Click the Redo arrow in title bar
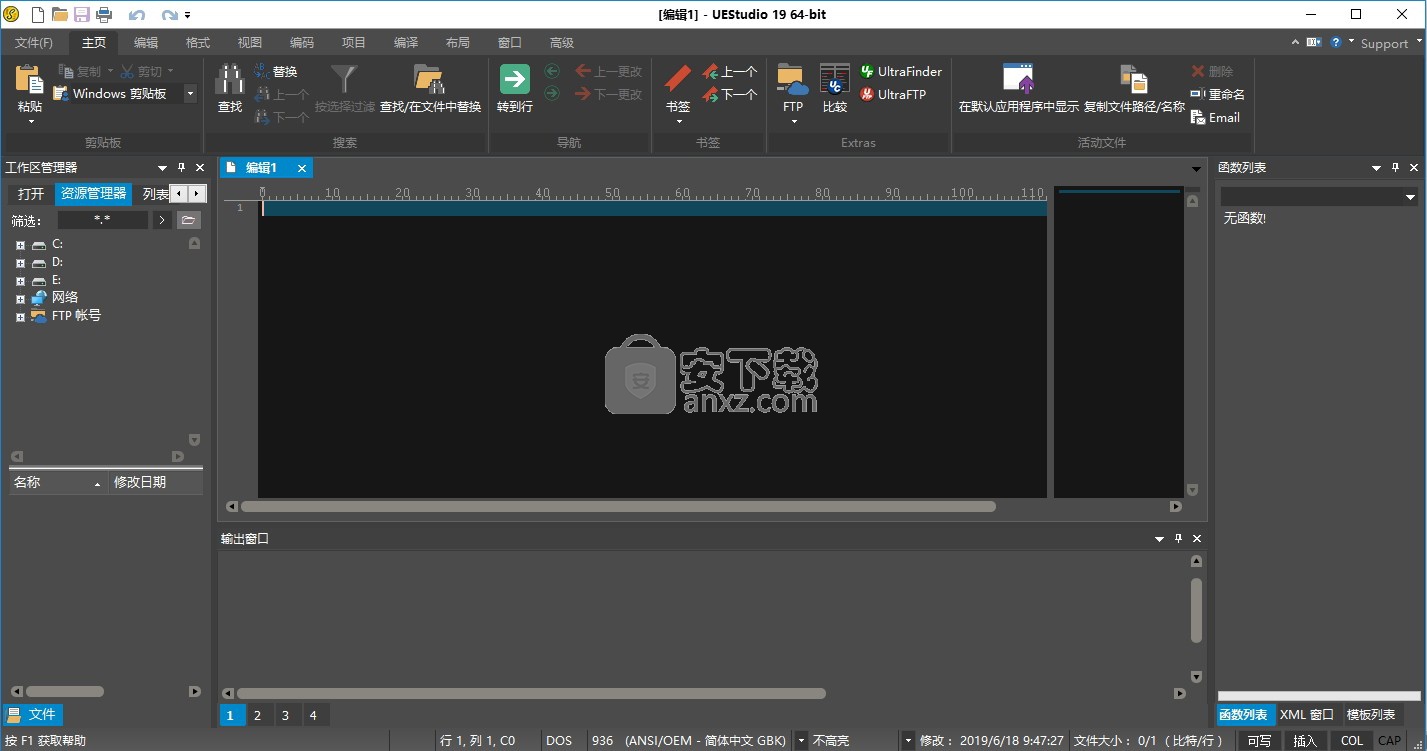Viewport: 1427px width, 751px height. [170, 15]
